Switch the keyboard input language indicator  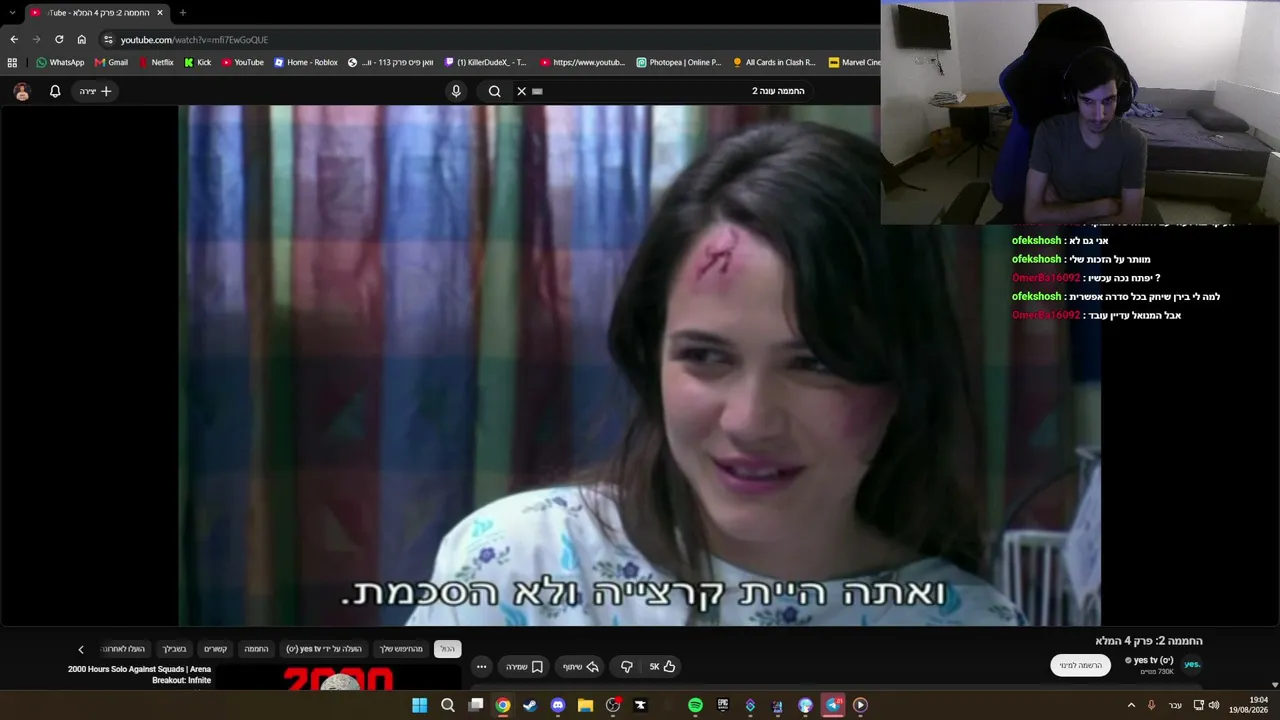[1175, 705]
